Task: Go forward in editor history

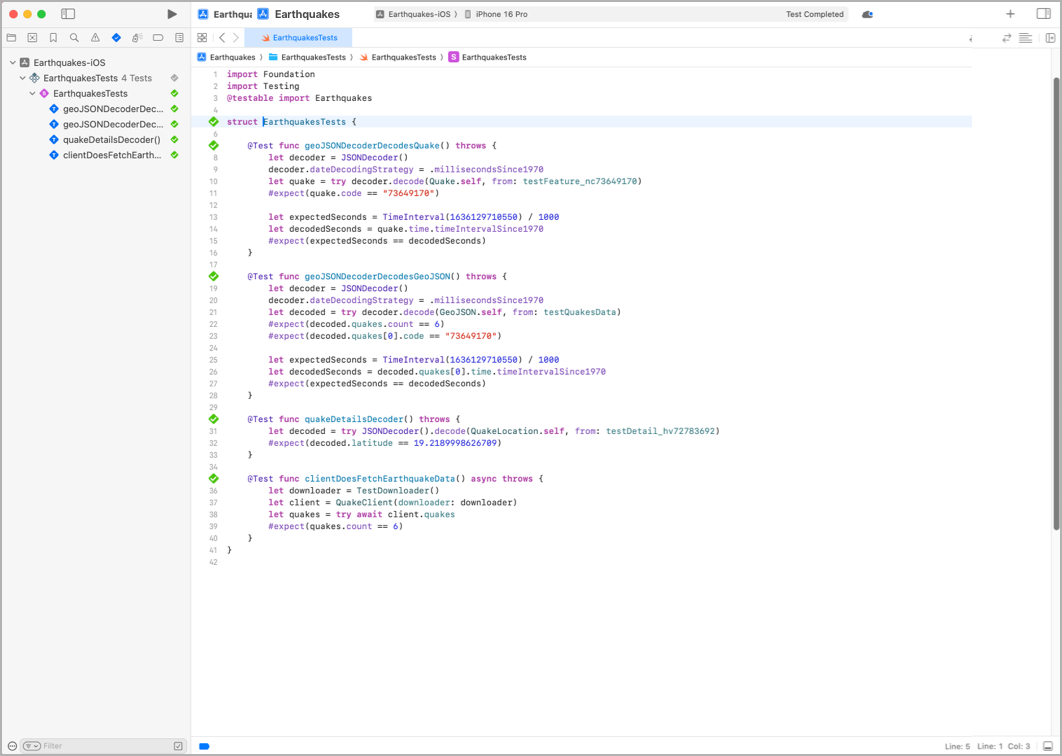Action: coord(236,38)
